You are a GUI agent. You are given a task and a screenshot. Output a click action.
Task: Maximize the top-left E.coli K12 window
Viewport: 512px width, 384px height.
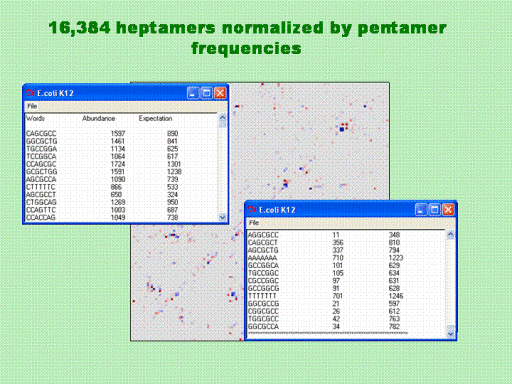pos(207,93)
